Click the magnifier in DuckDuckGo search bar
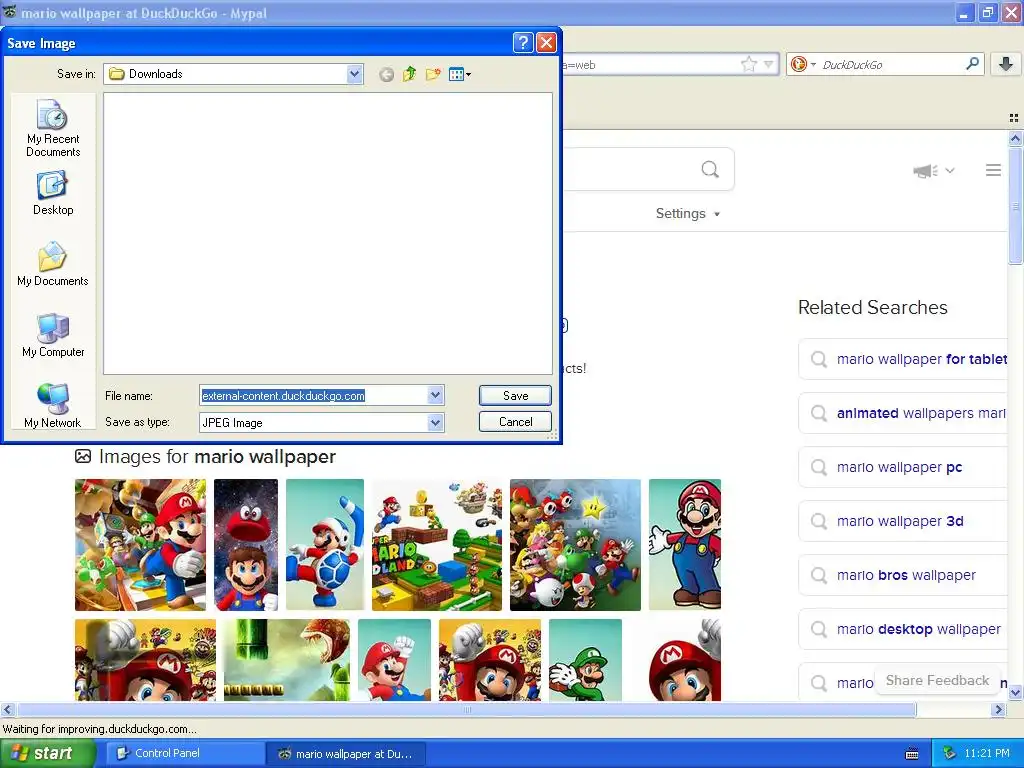This screenshot has width=1024, height=768. coord(972,63)
